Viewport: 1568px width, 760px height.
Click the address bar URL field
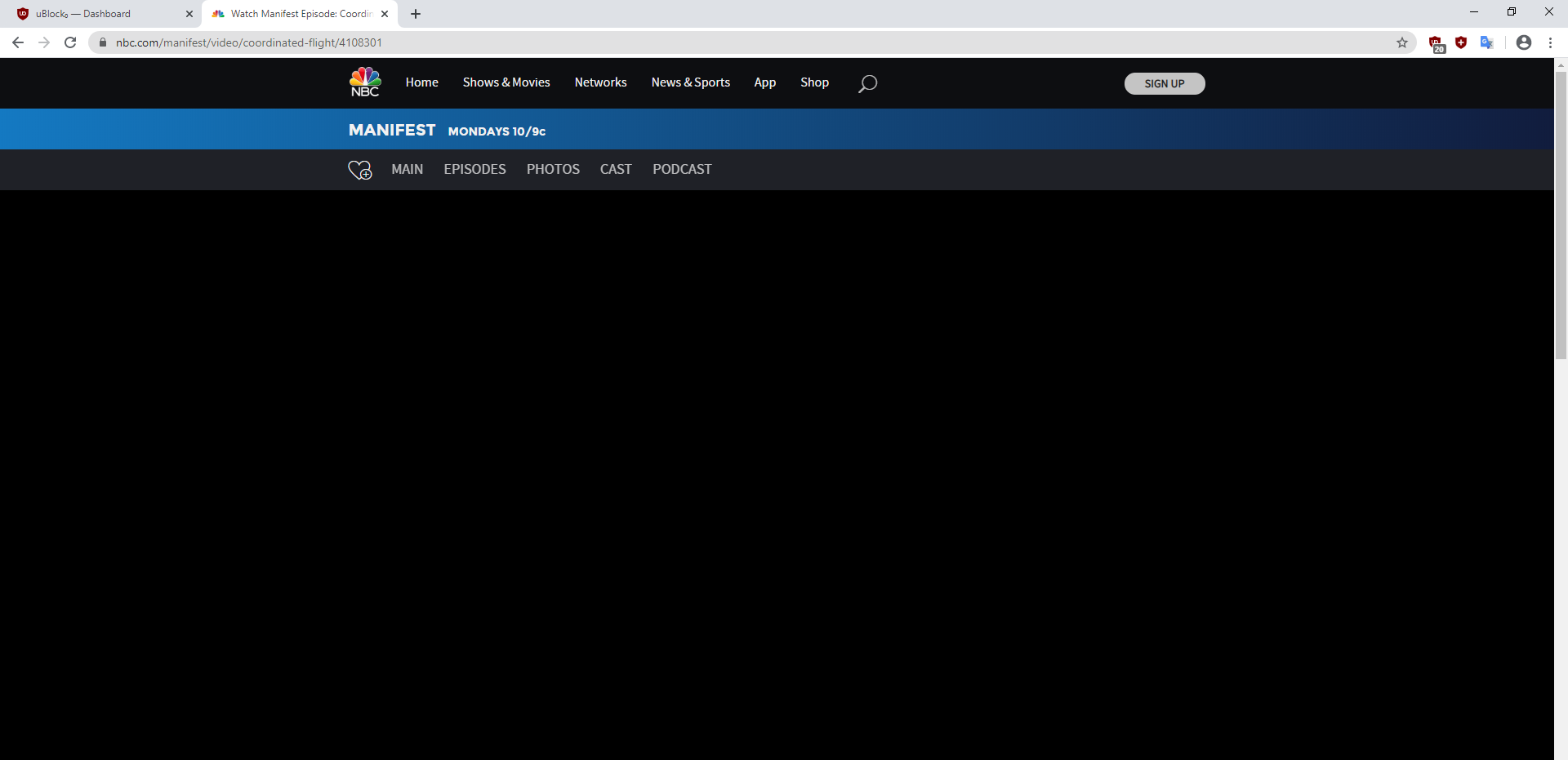751,42
